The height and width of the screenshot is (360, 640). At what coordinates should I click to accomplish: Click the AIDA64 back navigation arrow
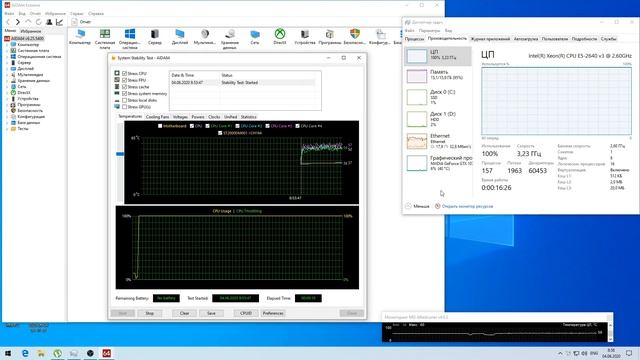[x=8, y=22]
